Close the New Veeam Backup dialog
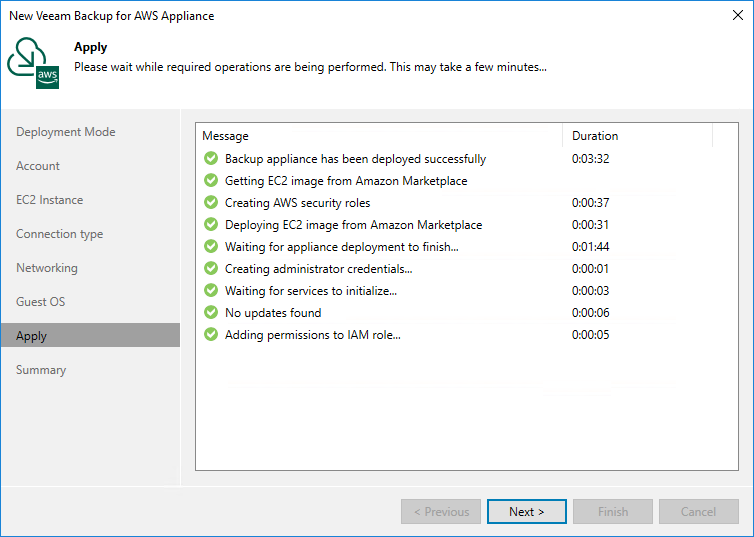The image size is (754, 537). (738, 15)
